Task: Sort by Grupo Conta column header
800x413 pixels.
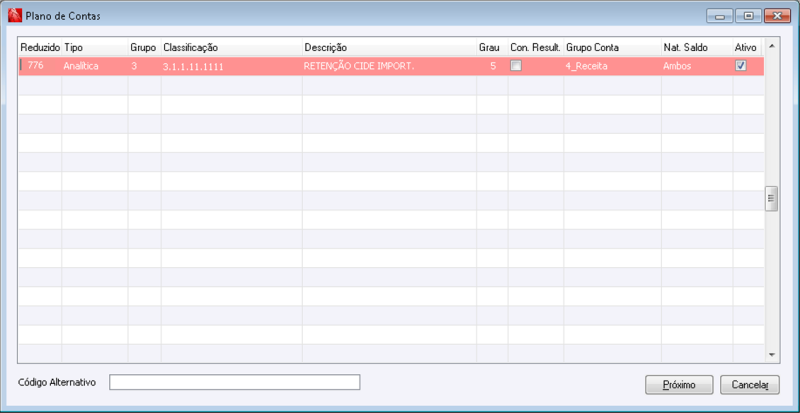Action: click(x=612, y=47)
